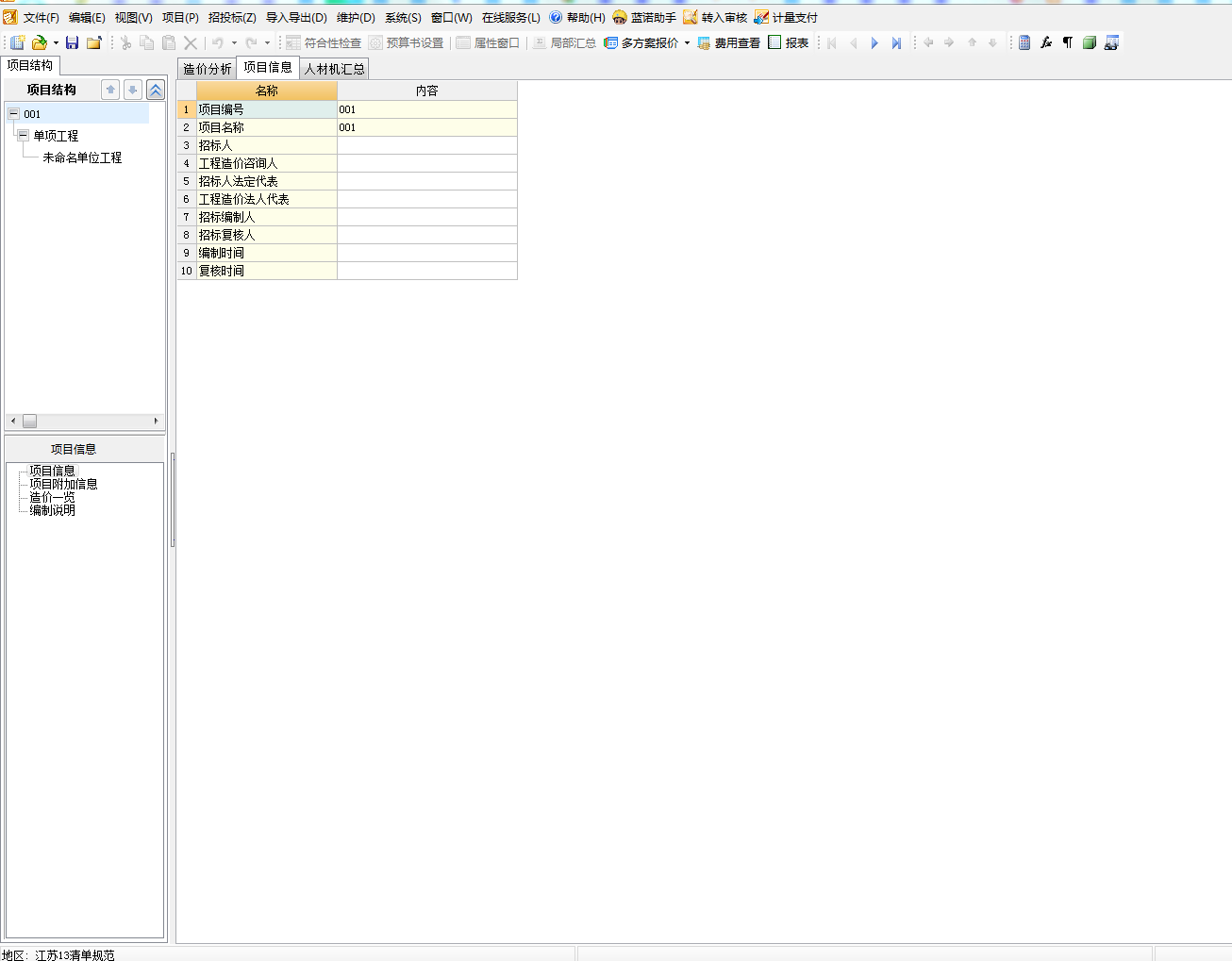Click the fx formula icon
The width and height of the screenshot is (1232, 961).
click(x=1046, y=42)
